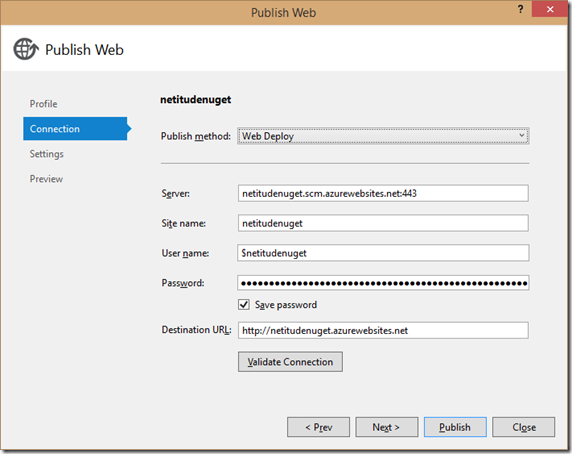Click the Publish button

coord(455,427)
